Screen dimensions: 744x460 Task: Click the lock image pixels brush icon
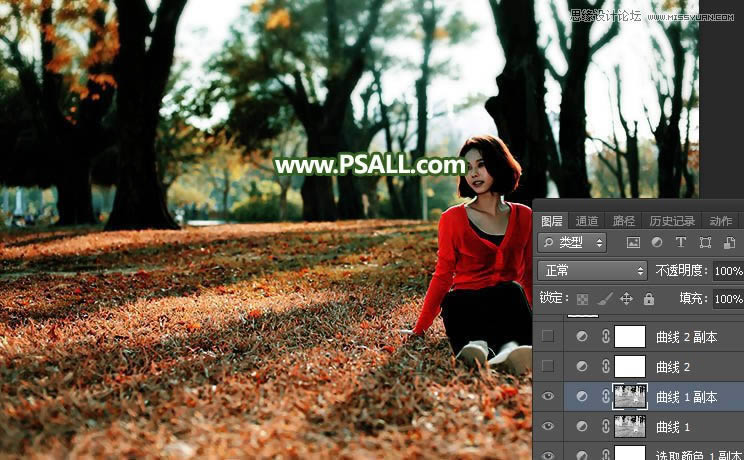pyautogui.click(x=604, y=299)
